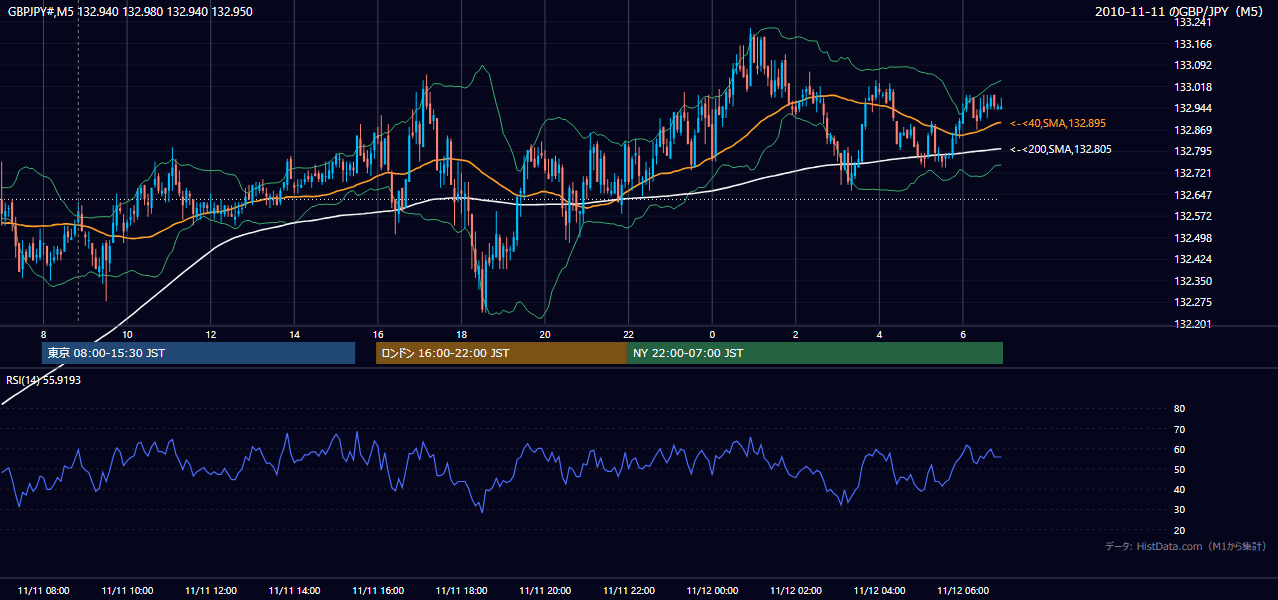Click hour label 14 under the price chart
Screen dimensions: 1278x600
[x=294, y=334]
